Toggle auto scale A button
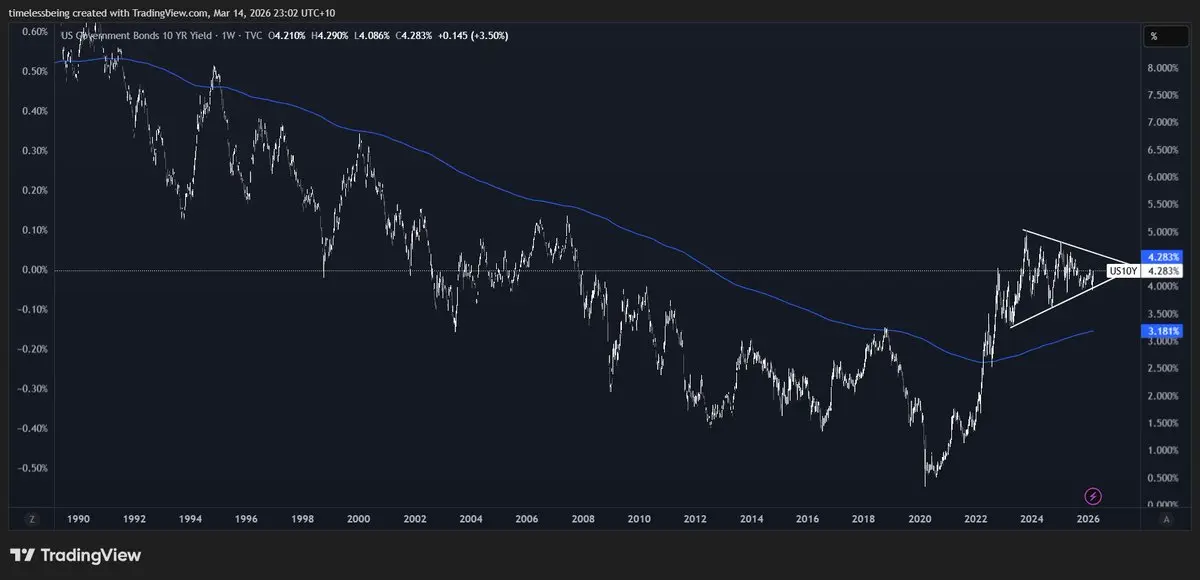 click(1166, 519)
